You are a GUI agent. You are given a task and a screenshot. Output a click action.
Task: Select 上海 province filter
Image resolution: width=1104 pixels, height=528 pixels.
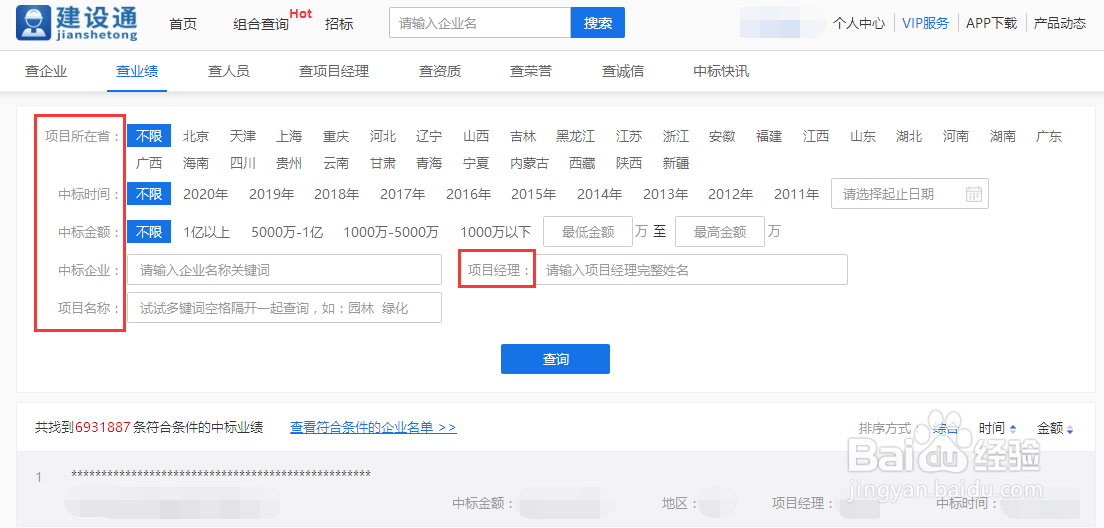click(x=289, y=137)
